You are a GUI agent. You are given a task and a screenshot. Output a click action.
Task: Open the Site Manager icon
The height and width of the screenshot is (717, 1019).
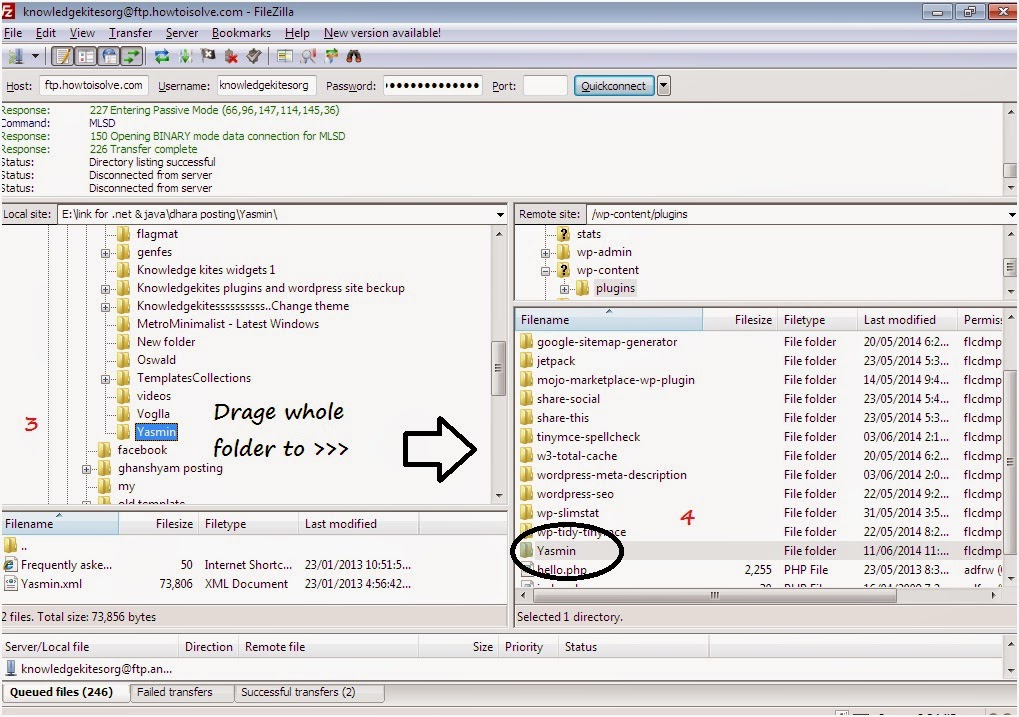15,57
